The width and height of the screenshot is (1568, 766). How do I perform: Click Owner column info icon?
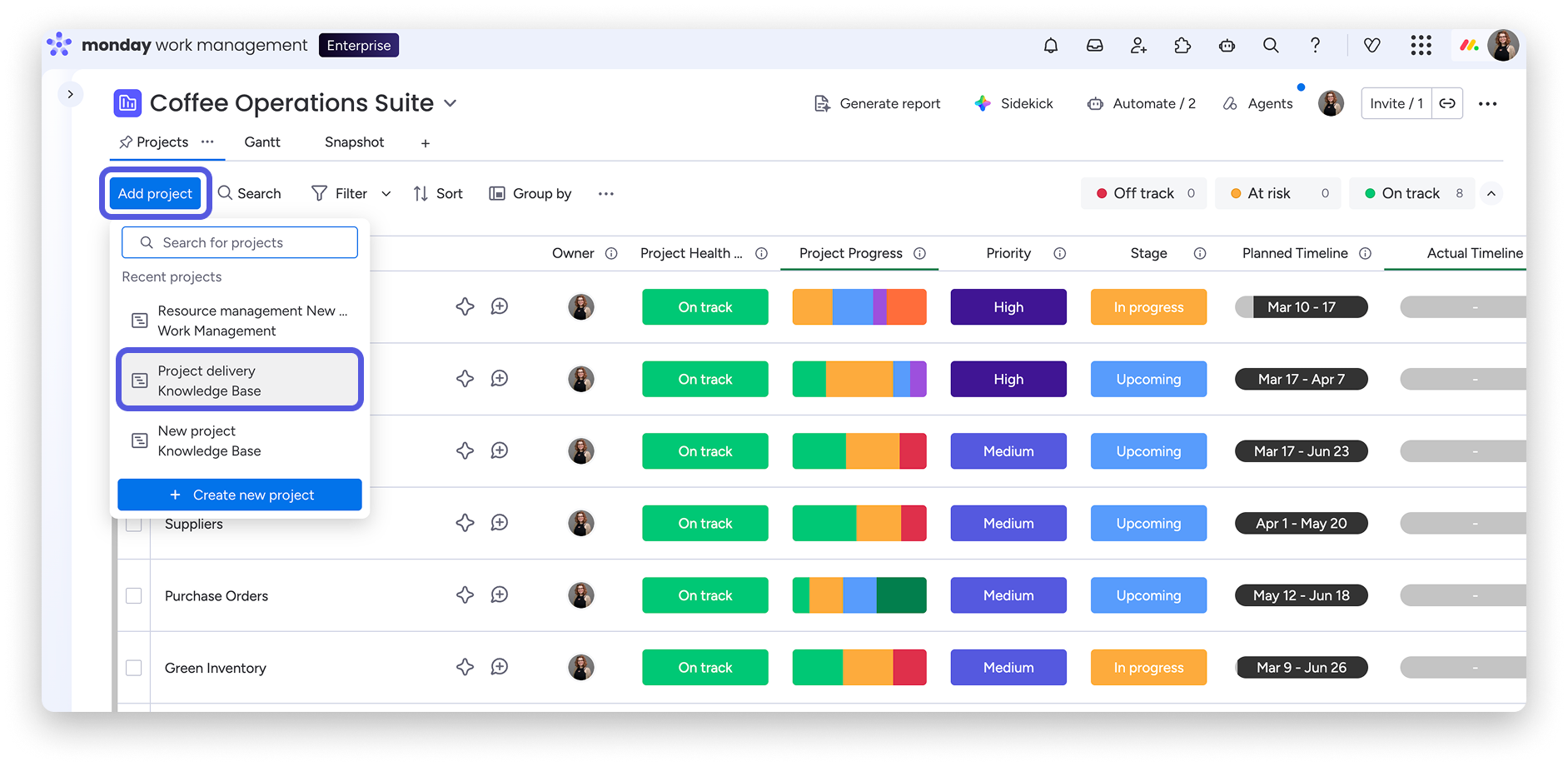[611, 254]
